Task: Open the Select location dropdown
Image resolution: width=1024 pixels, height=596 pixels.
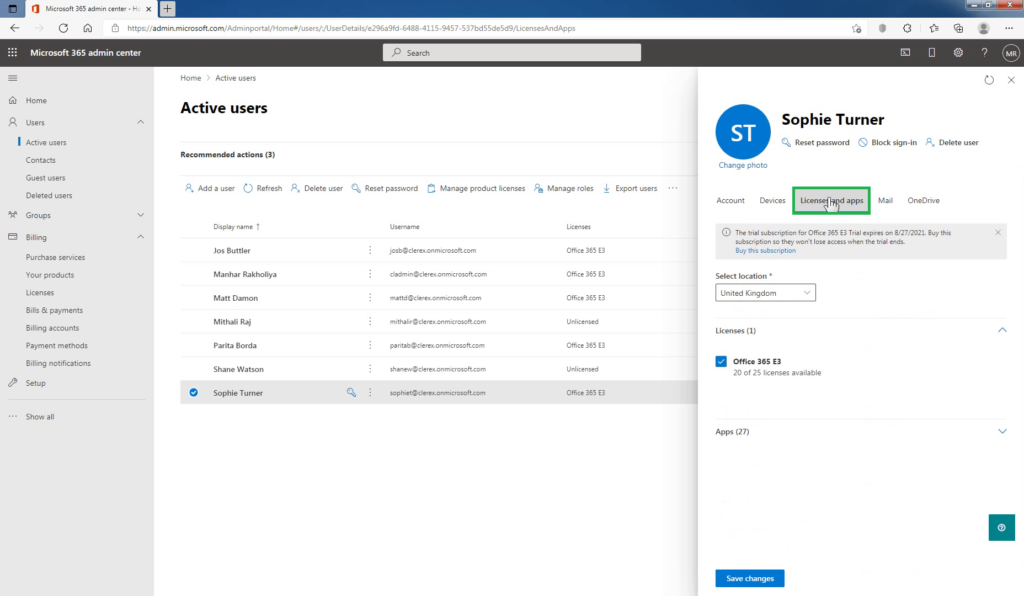Action: click(x=765, y=293)
